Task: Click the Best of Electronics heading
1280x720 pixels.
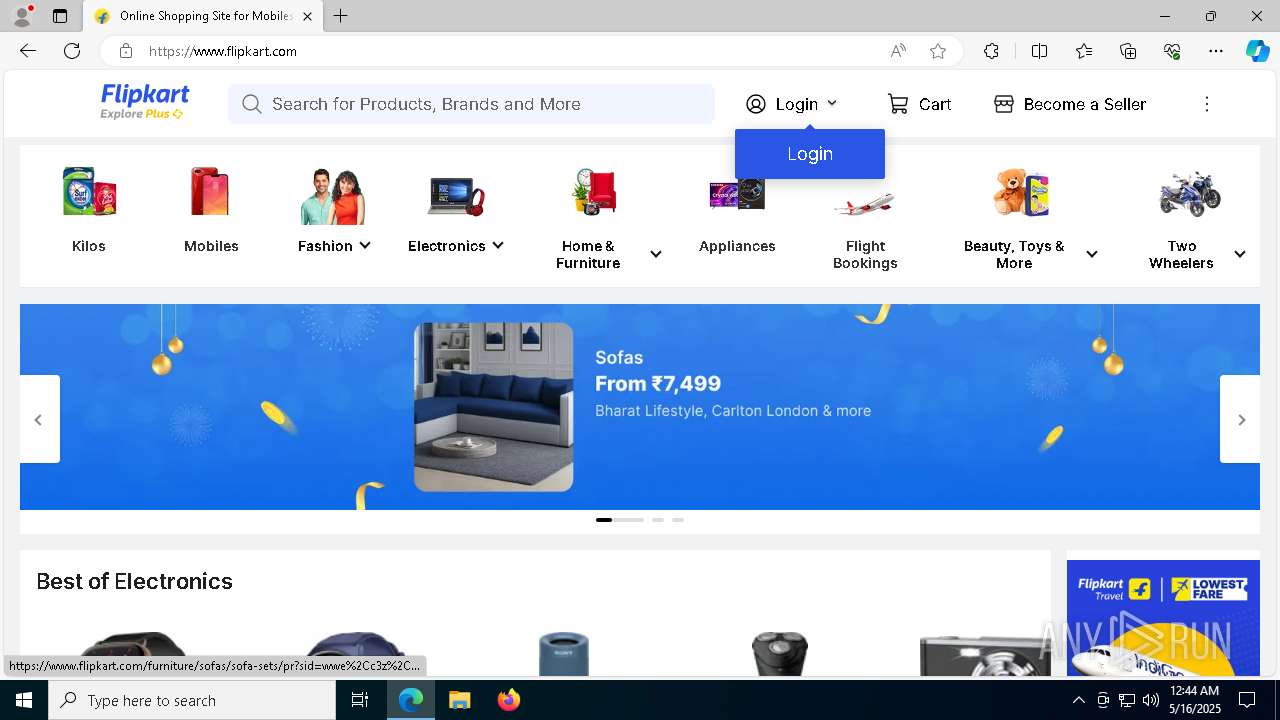Action: click(135, 582)
